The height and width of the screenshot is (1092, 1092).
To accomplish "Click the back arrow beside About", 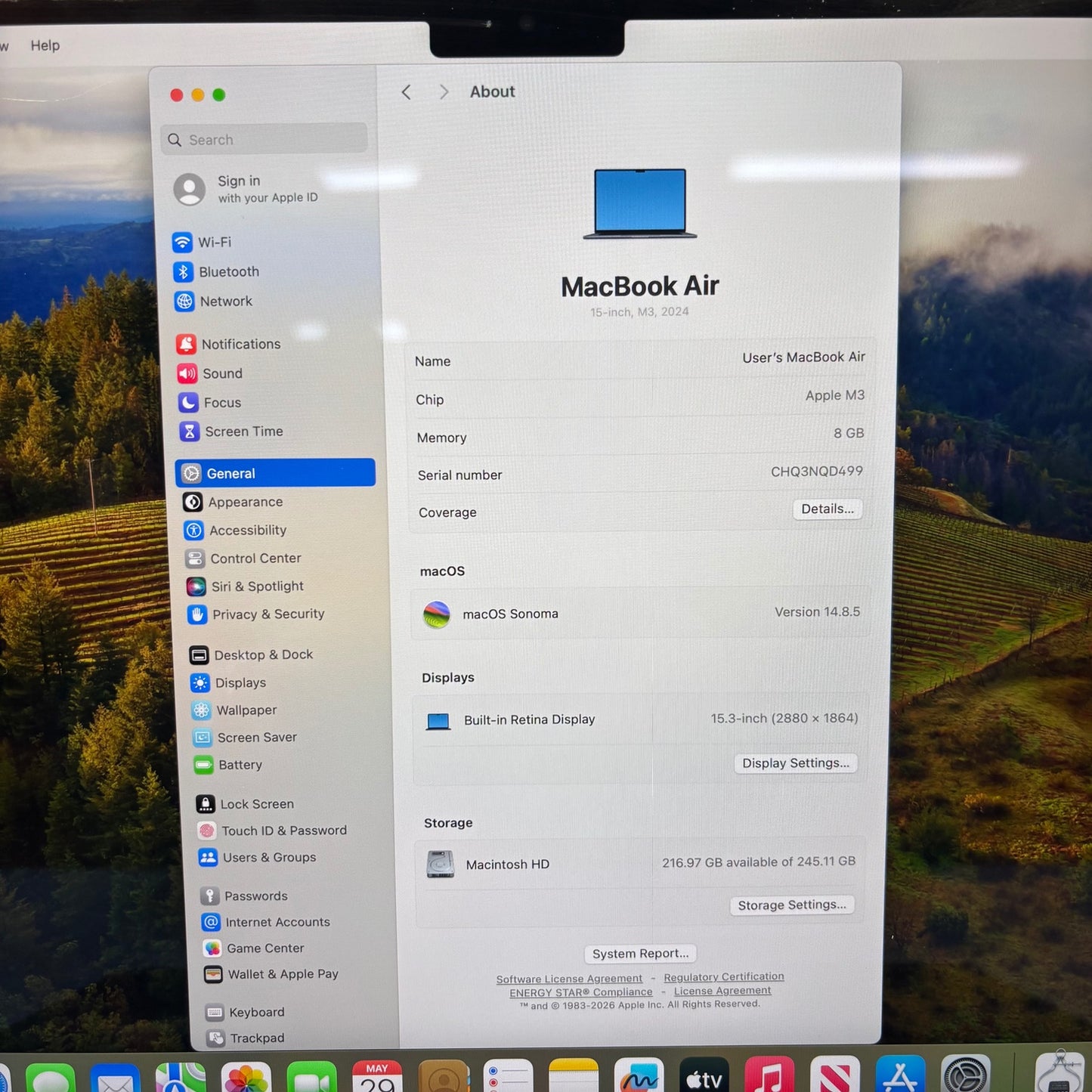I will (x=407, y=92).
